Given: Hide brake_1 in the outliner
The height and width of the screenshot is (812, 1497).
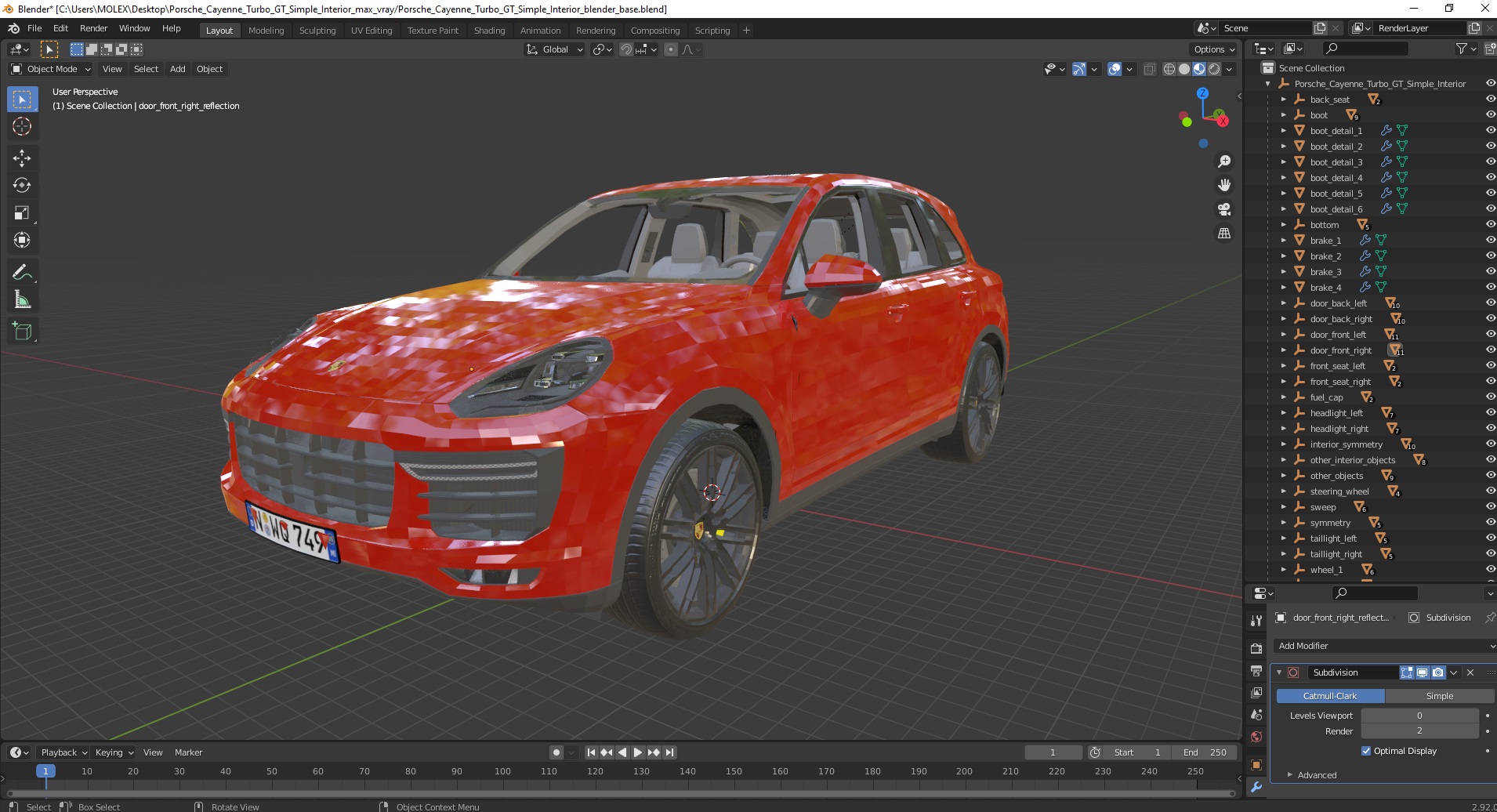Looking at the screenshot, I should (x=1490, y=241).
